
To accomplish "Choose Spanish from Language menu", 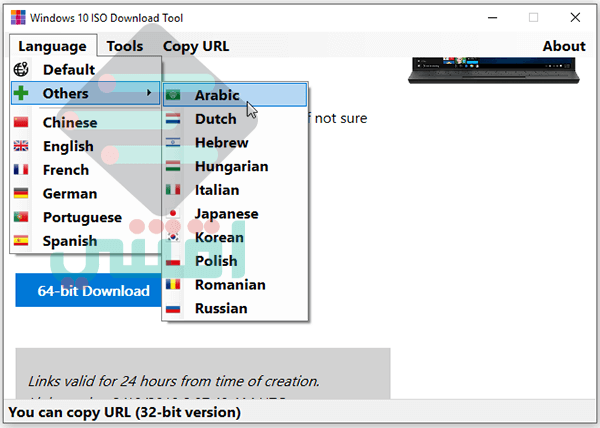I will pos(85,241).
